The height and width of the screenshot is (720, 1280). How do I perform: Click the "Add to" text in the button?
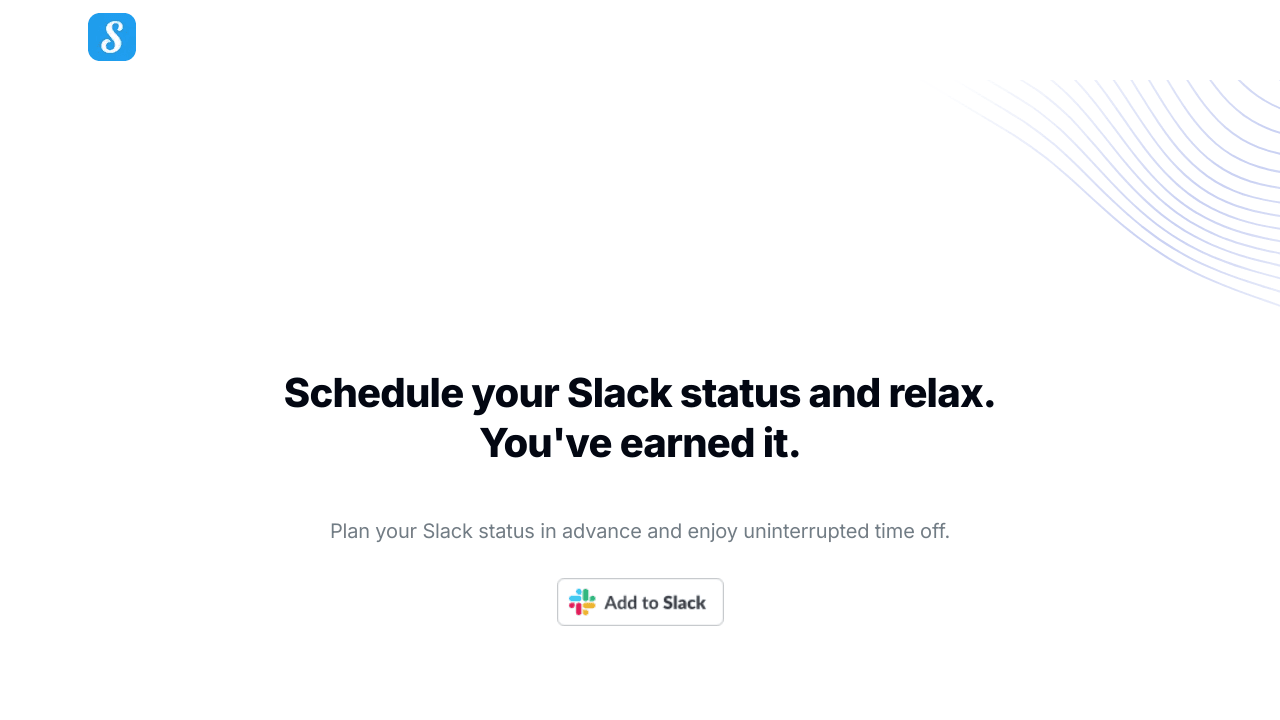point(631,603)
